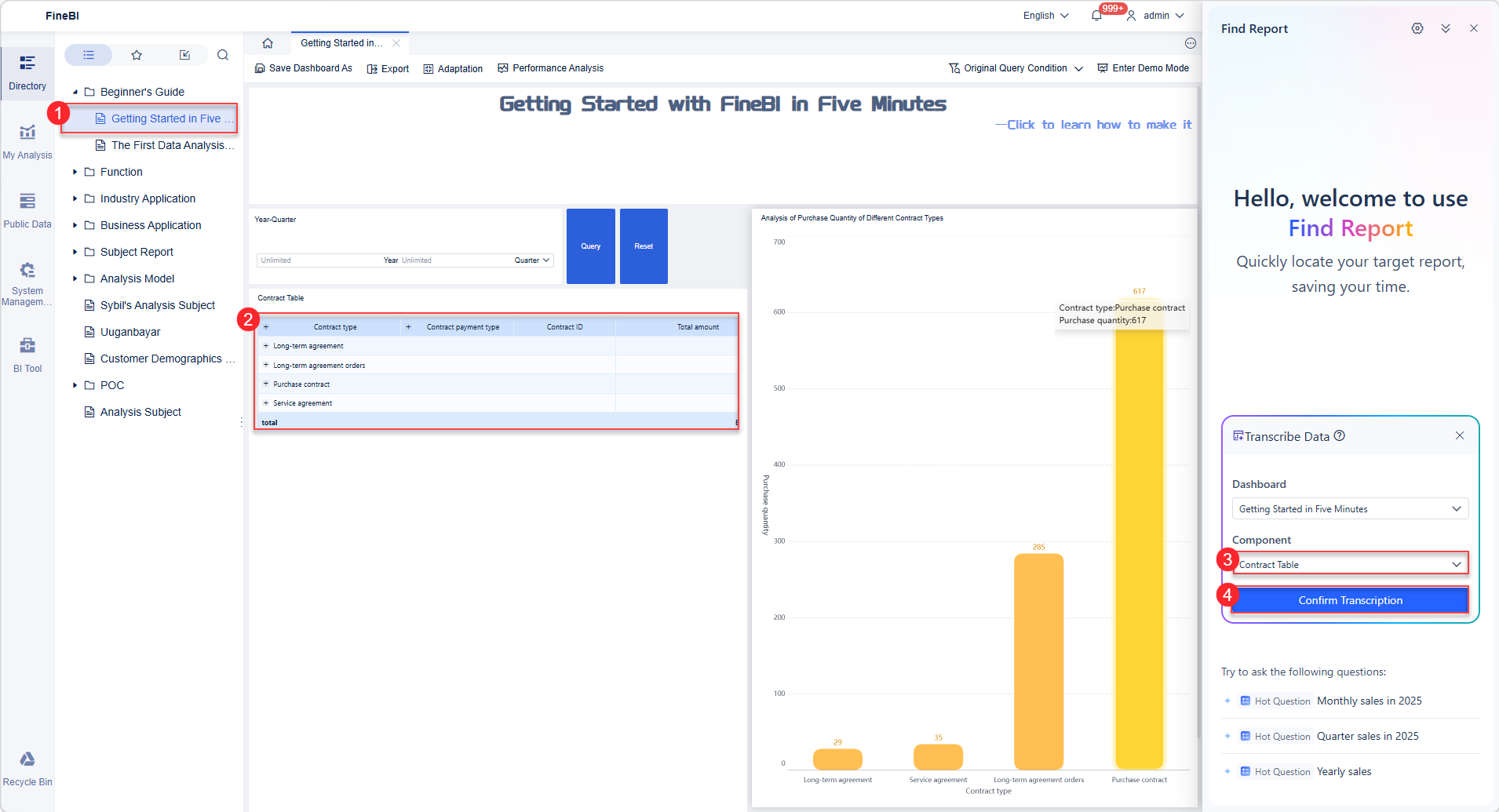
Task: Expand the Industry Application folder
Action: coord(75,198)
